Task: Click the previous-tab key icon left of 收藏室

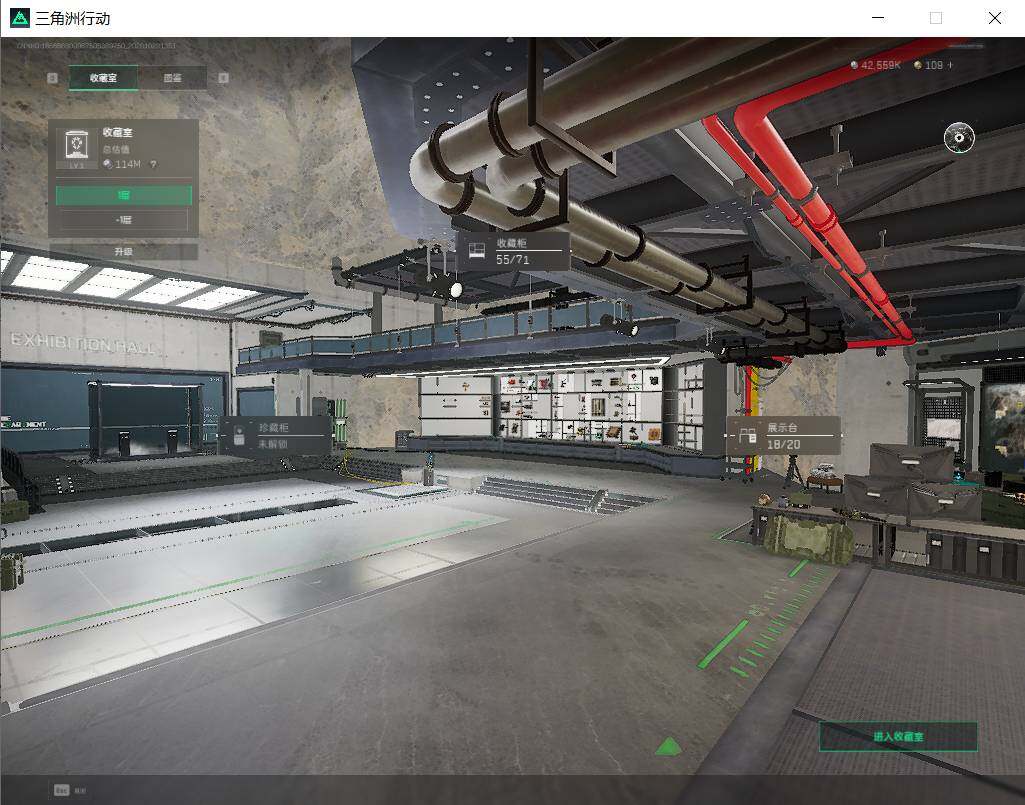Action: [x=53, y=78]
